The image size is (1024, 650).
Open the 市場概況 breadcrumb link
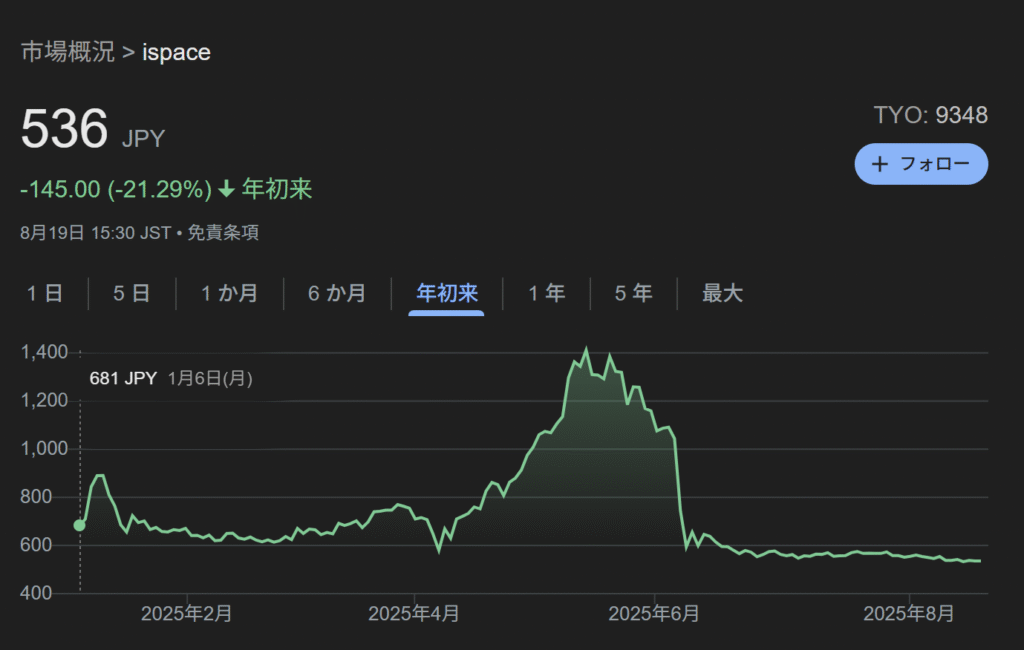click(x=68, y=52)
